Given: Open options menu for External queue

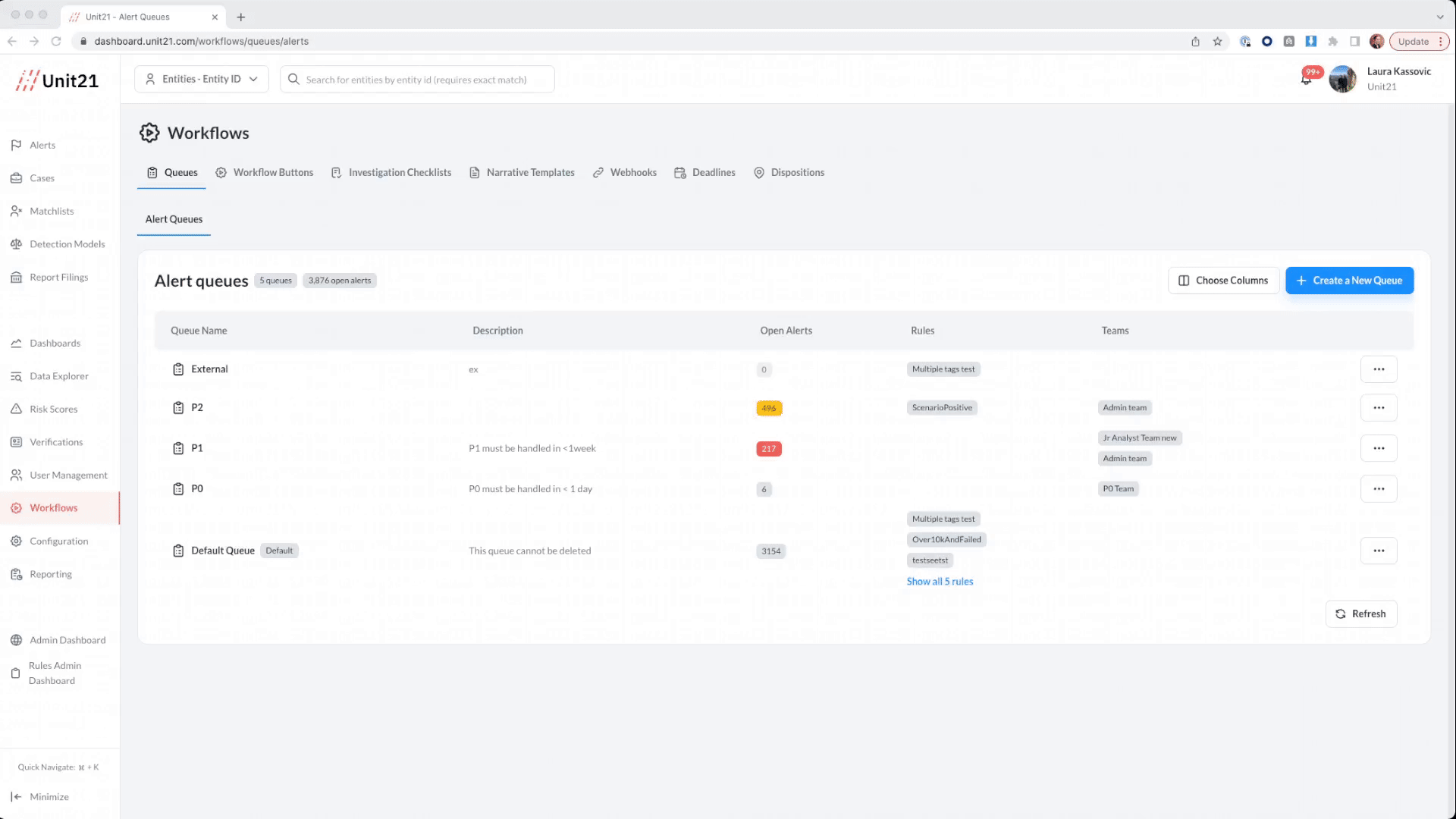Looking at the screenshot, I should pos(1379,369).
